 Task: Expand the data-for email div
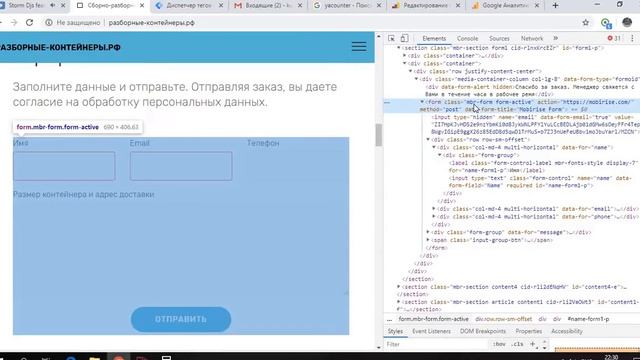434,209
